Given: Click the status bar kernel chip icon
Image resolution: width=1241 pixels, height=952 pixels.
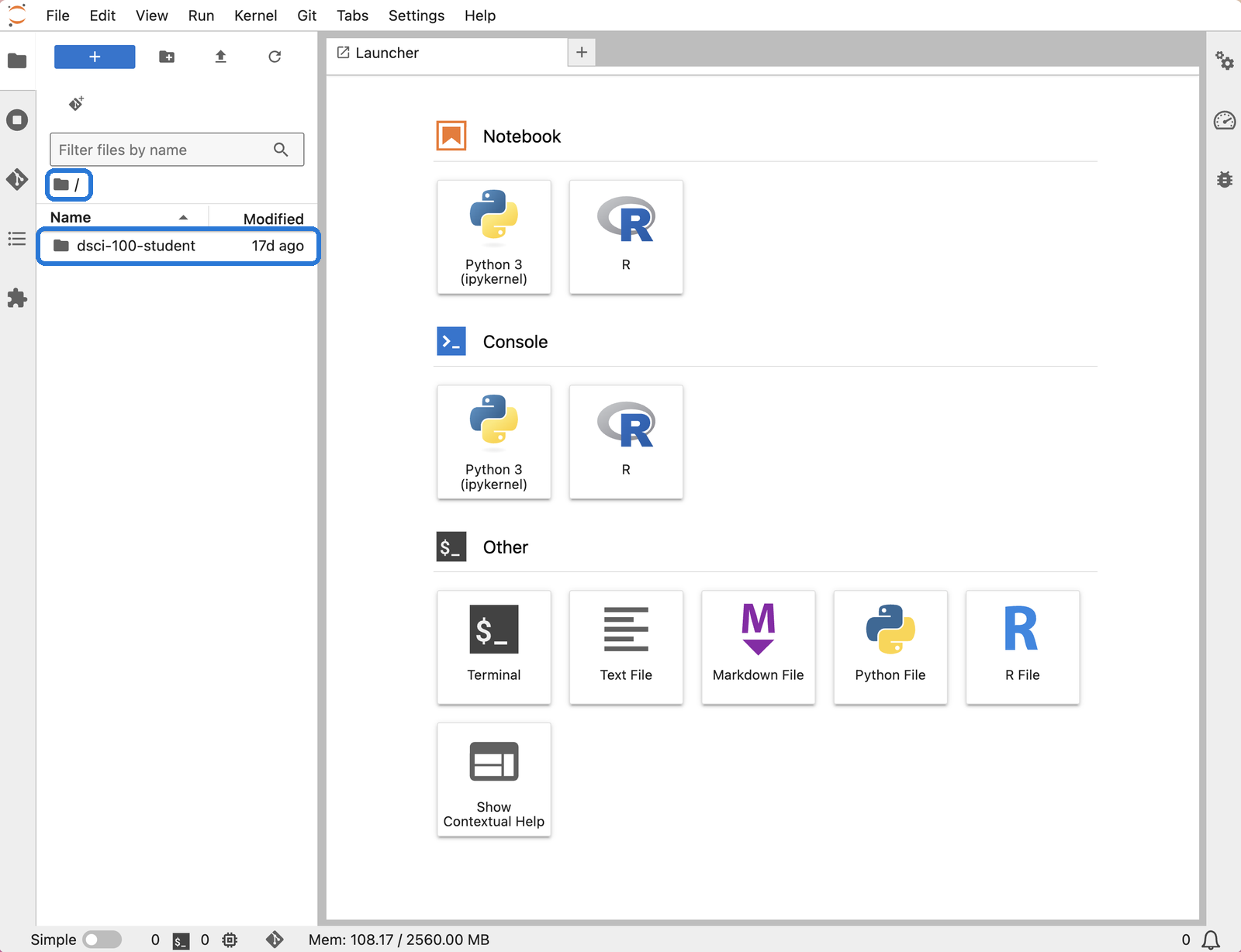Looking at the screenshot, I should (x=230, y=940).
